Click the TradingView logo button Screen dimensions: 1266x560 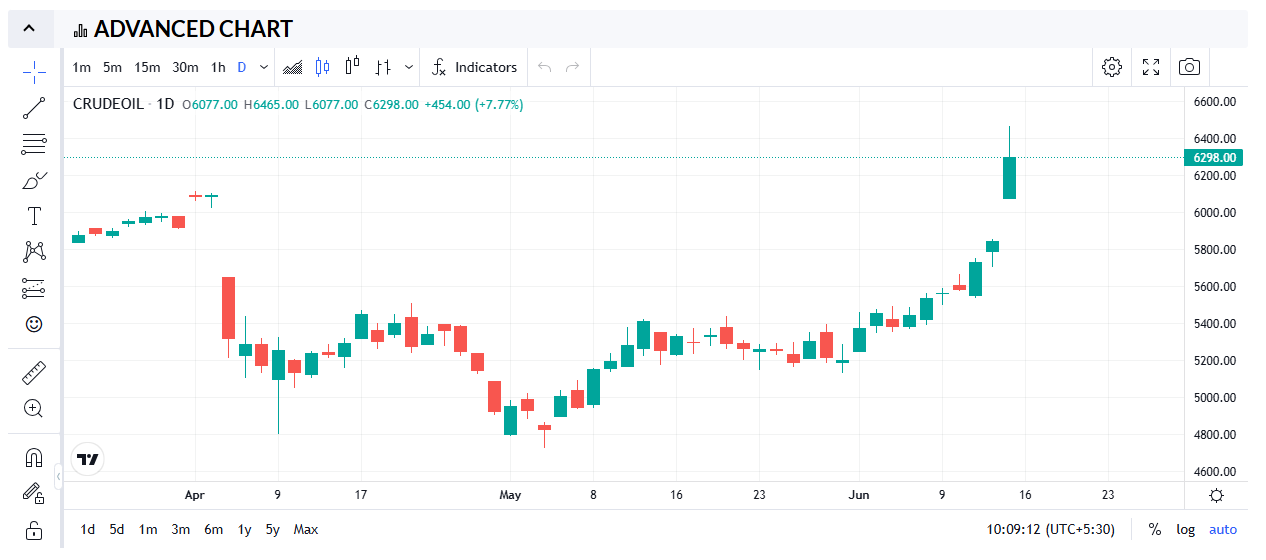pos(88,460)
